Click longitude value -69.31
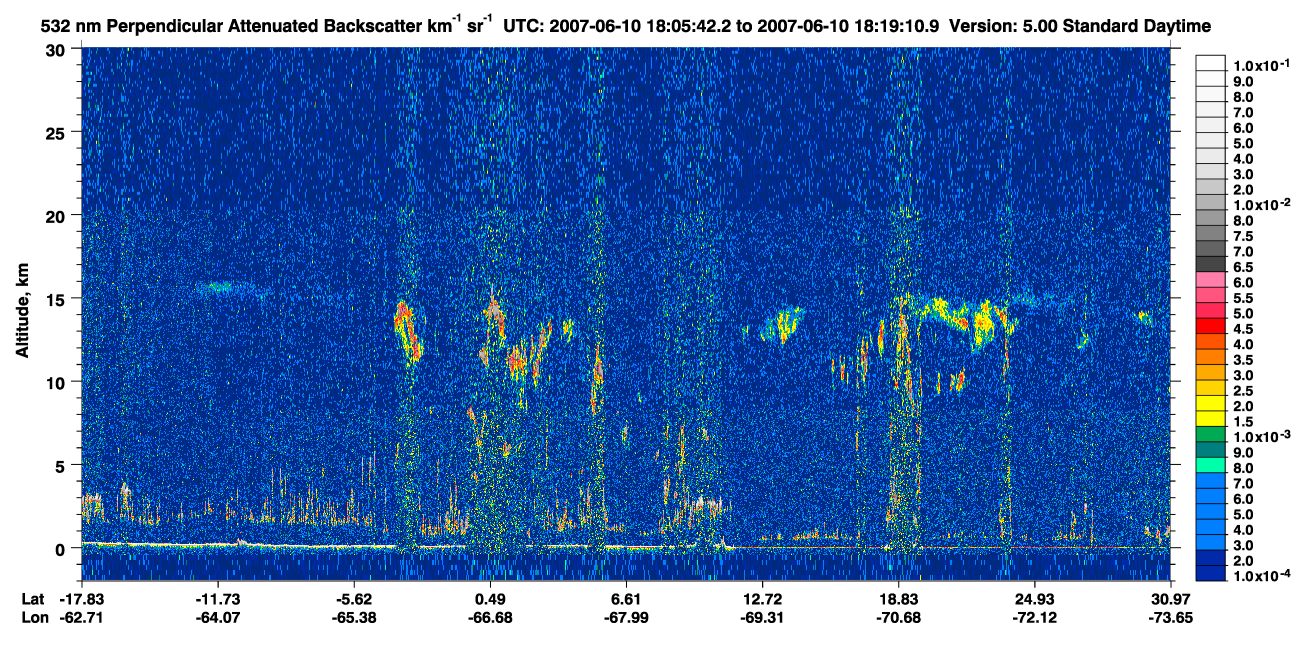The image size is (1300, 667). [762, 617]
